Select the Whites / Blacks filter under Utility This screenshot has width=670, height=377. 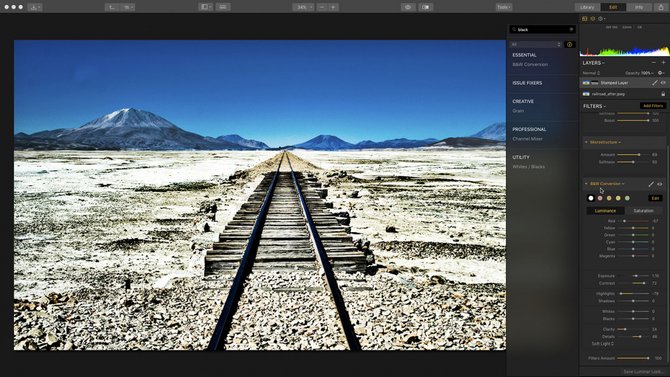click(x=529, y=167)
